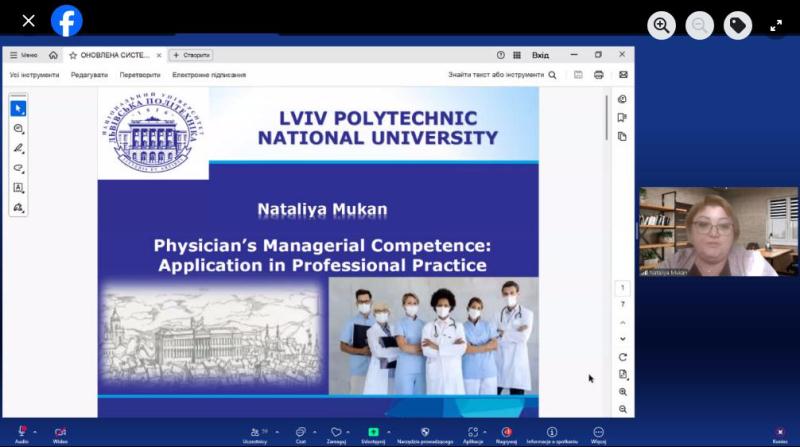Image resolution: width=800 pixels, height=447 pixels.
Task: Click Facebook viewer zoom-in magnifier button
Action: (661, 25)
